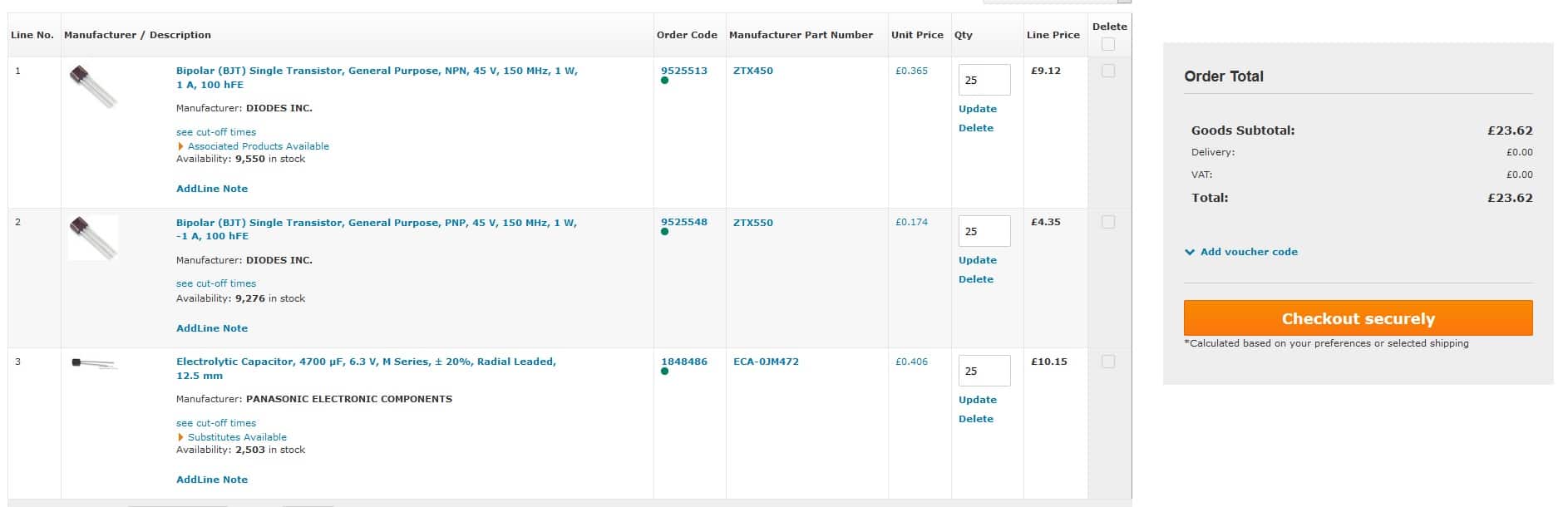
Task: Click the PANASONIC ELECTRONIC COMPONENTS manufacturer text
Action: (349, 399)
